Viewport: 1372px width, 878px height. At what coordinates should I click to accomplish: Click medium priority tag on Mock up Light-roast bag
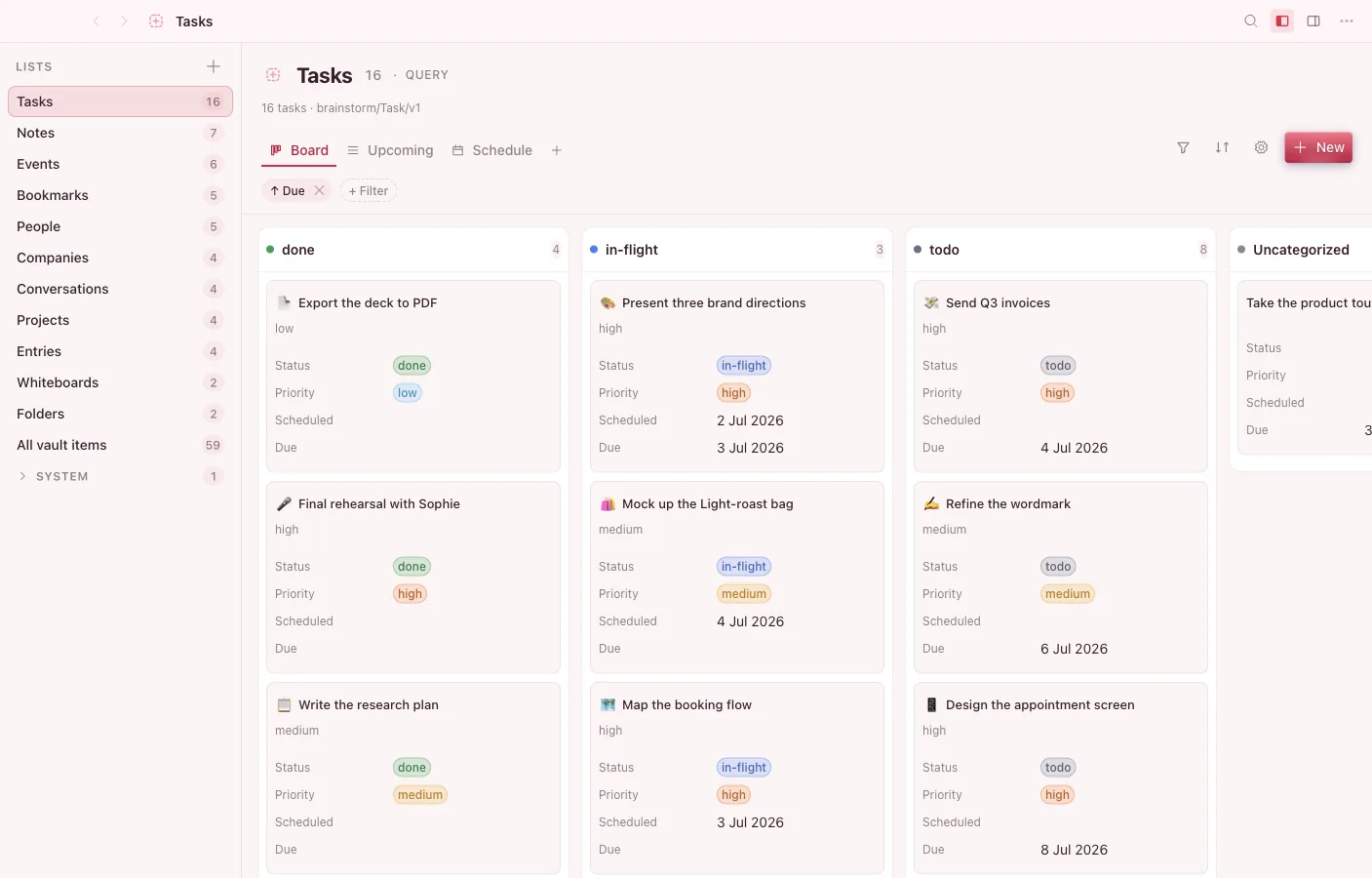pyautogui.click(x=744, y=594)
